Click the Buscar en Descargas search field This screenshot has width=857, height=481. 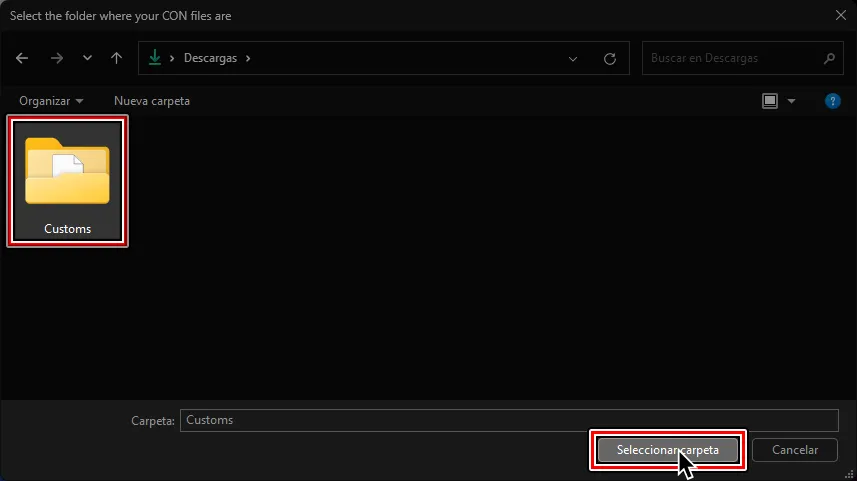[x=730, y=58]
